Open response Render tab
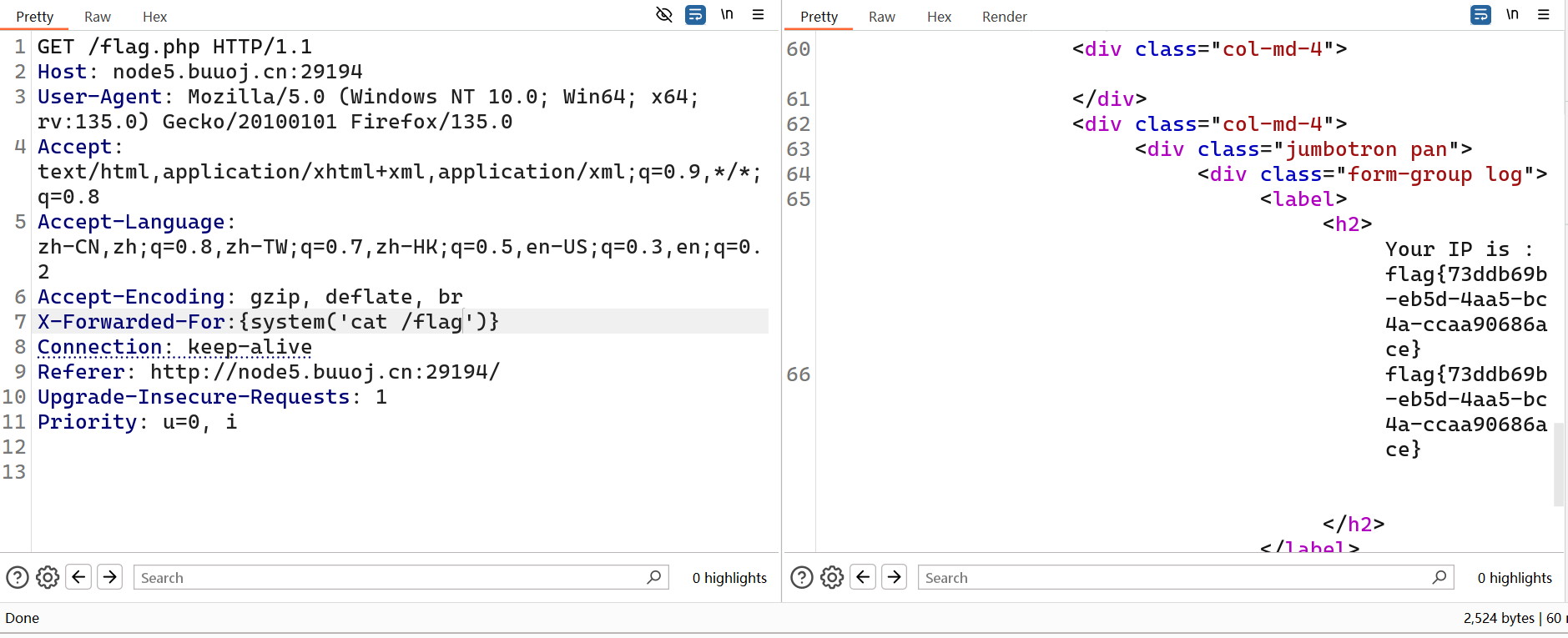This screenshot has width=1568, height=638. [x=1004, y=17]
